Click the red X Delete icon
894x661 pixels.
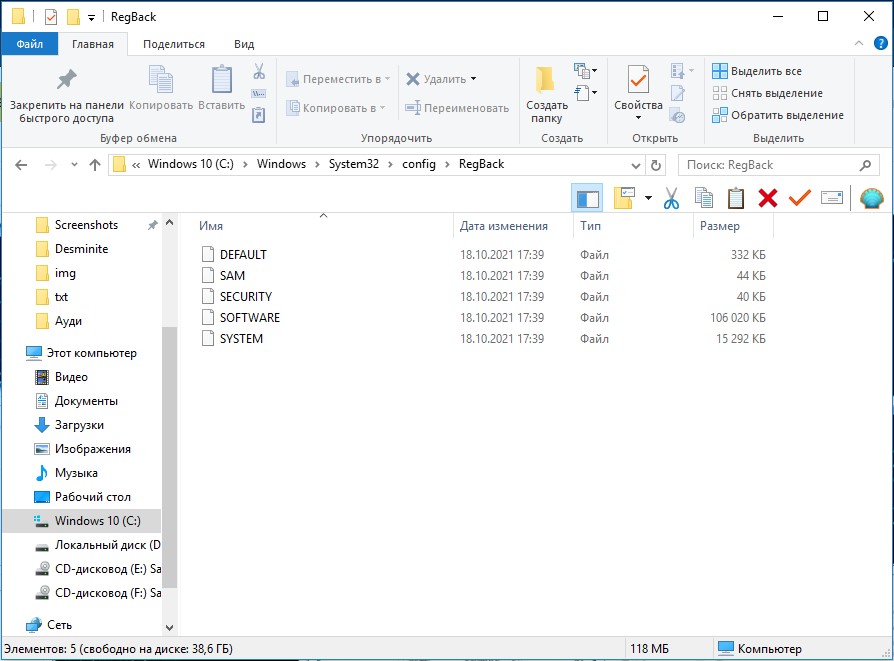point(767,198)
